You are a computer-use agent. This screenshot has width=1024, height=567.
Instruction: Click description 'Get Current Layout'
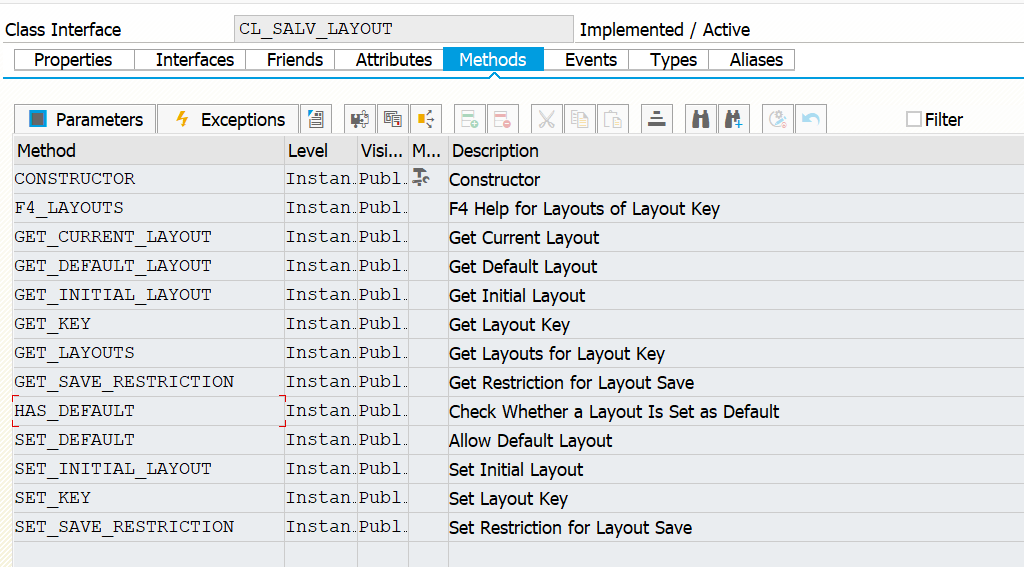[x=524, y=238]
